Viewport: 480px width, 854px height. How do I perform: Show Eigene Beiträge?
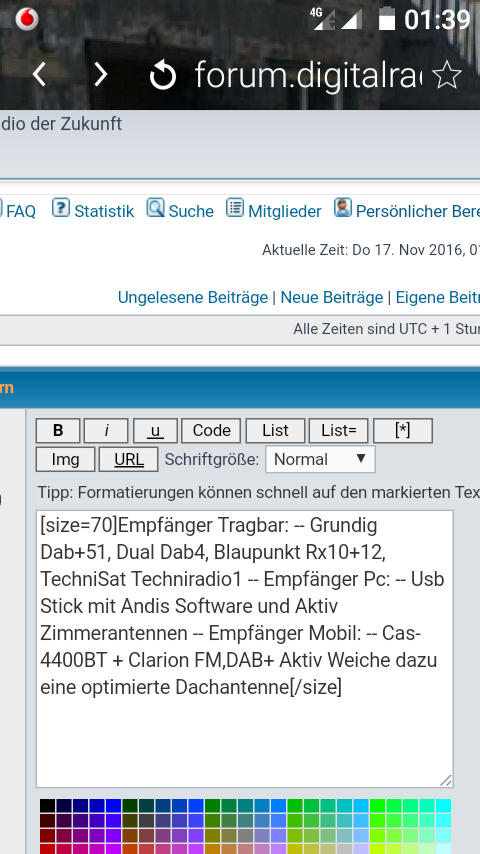click(438, 297)
